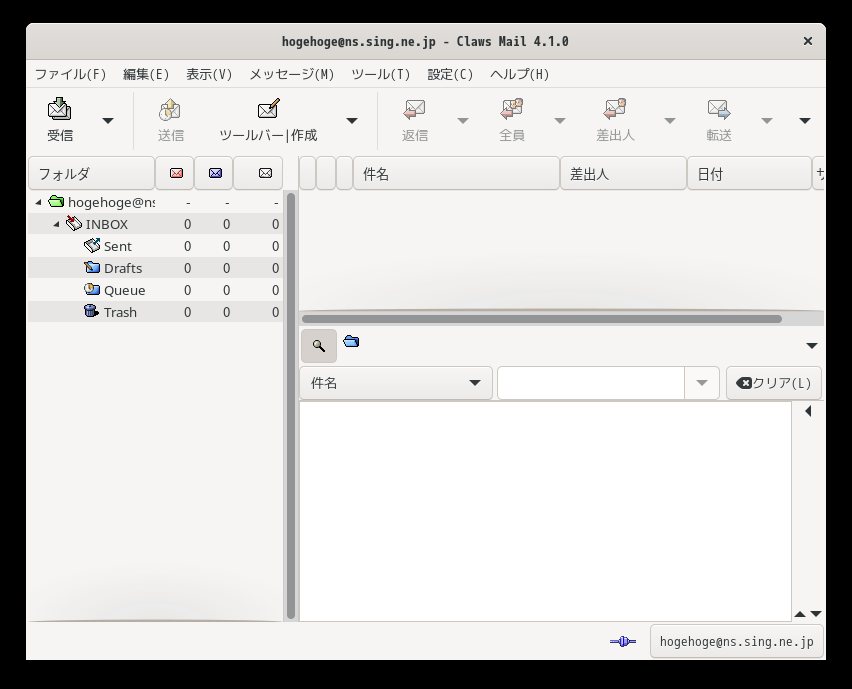Click the クリア(L) button
The height and width of the screenshot is (689, 852).
pos(774,383)
